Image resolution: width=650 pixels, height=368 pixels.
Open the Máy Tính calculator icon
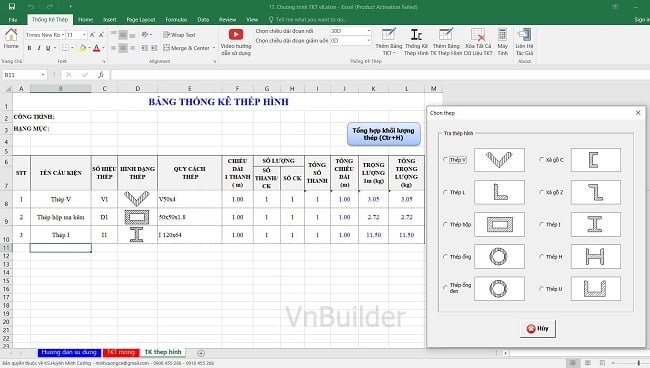pyautogui.click(x=502, y=35)
